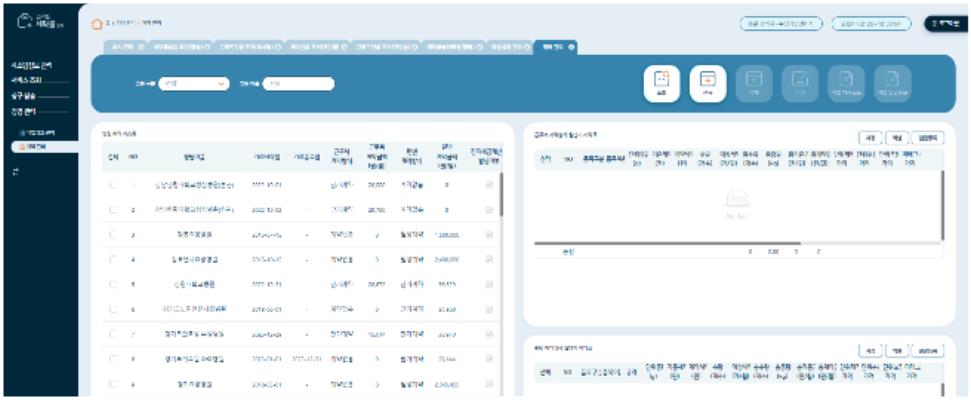Tick the checkbox for row number 8
The image size is (971, 400).
(x=113, y=359)
